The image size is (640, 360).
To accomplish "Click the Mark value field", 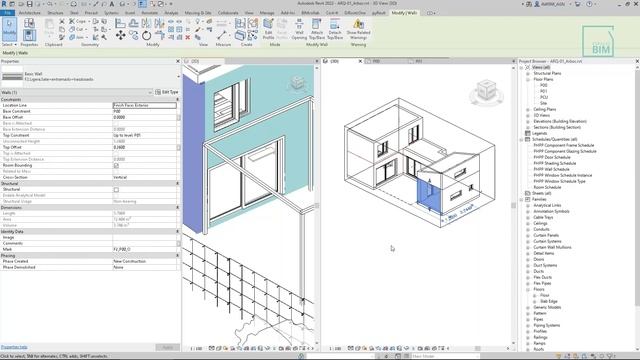I will point(144,249).
